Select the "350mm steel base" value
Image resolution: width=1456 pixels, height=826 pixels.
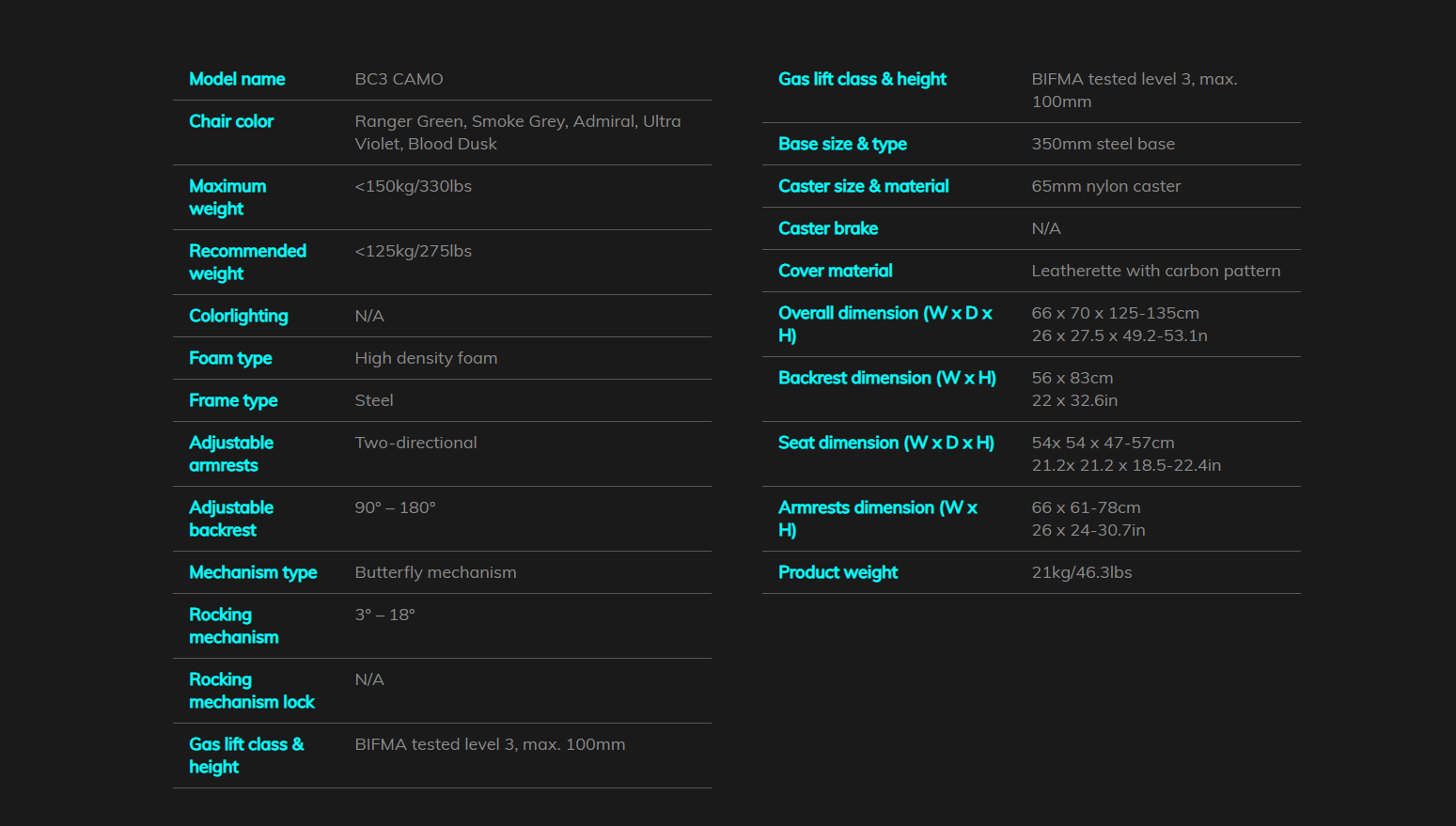tap(1103, 144)
